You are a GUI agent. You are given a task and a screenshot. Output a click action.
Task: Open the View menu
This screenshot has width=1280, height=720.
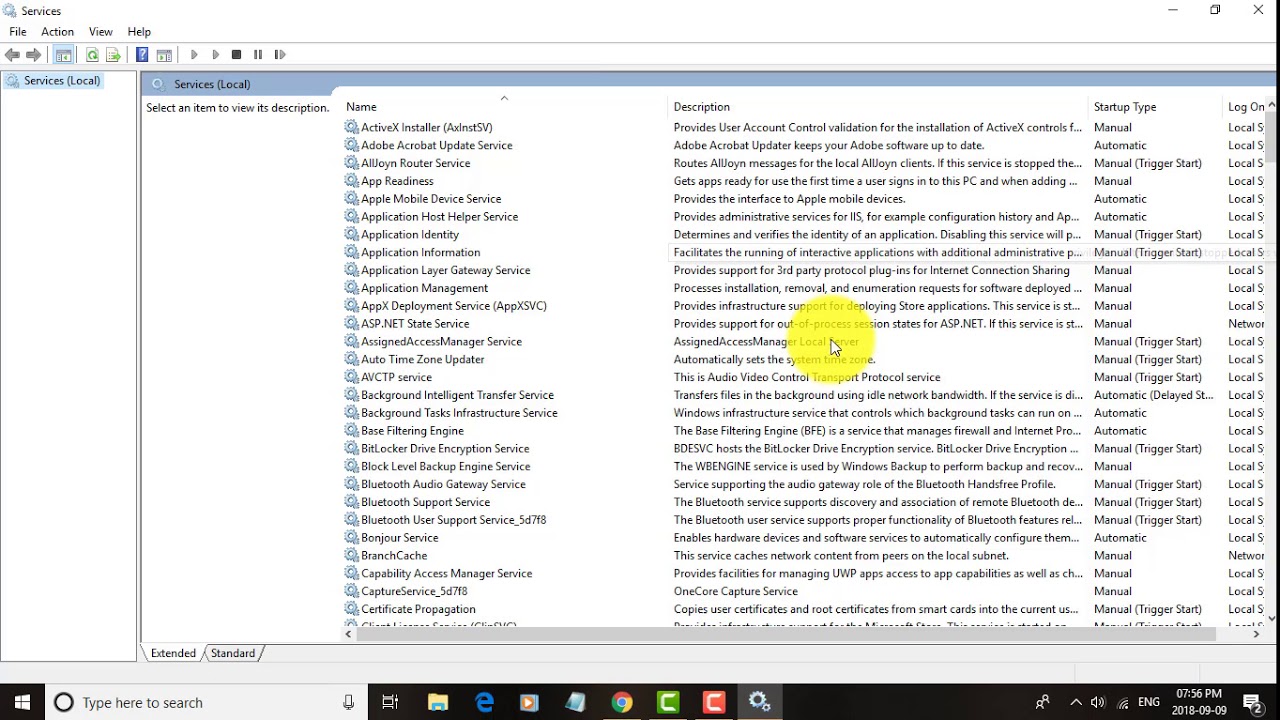click(101, 32)
